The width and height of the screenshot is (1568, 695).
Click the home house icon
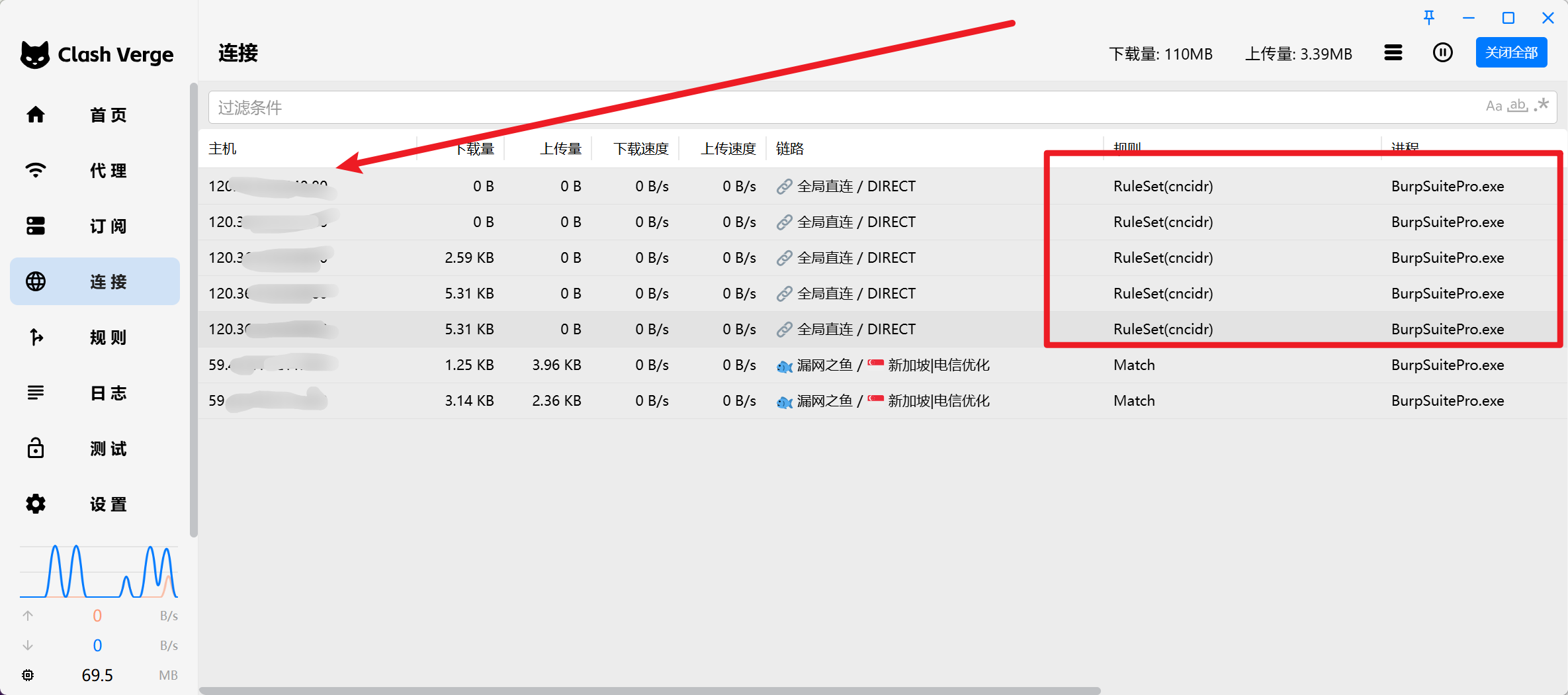[36, 115]
